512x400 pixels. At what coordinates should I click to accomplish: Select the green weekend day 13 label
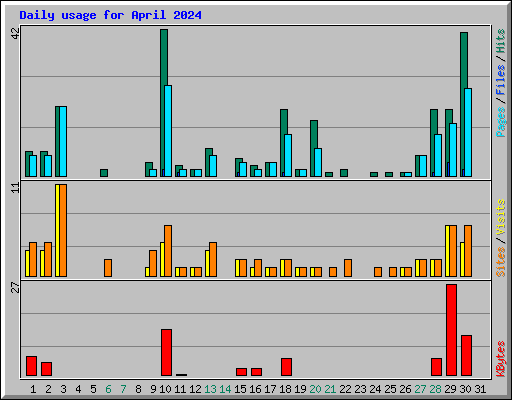[210, 389]
